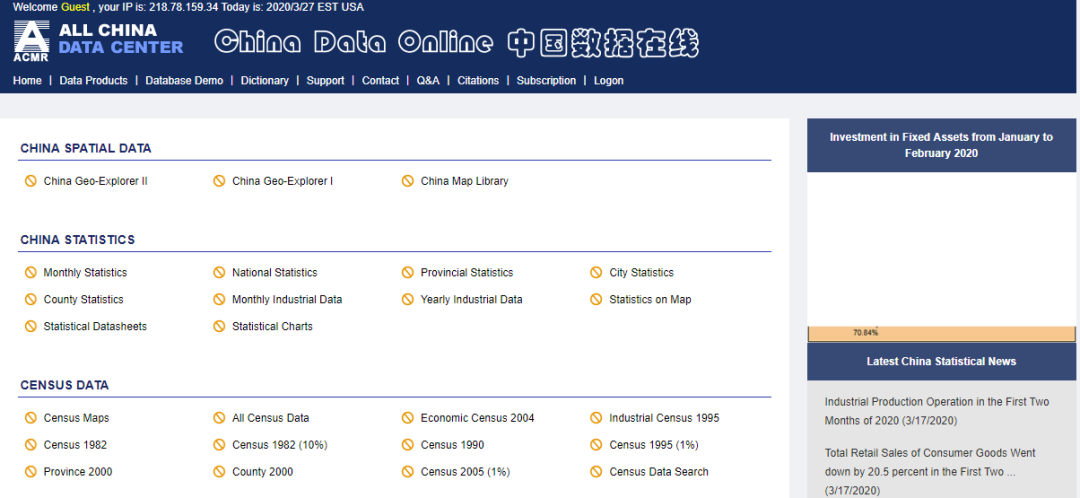Click the icon beside Statistics on Map
1080x498 pixels.
pyautogui.click(x=596, y=300)
